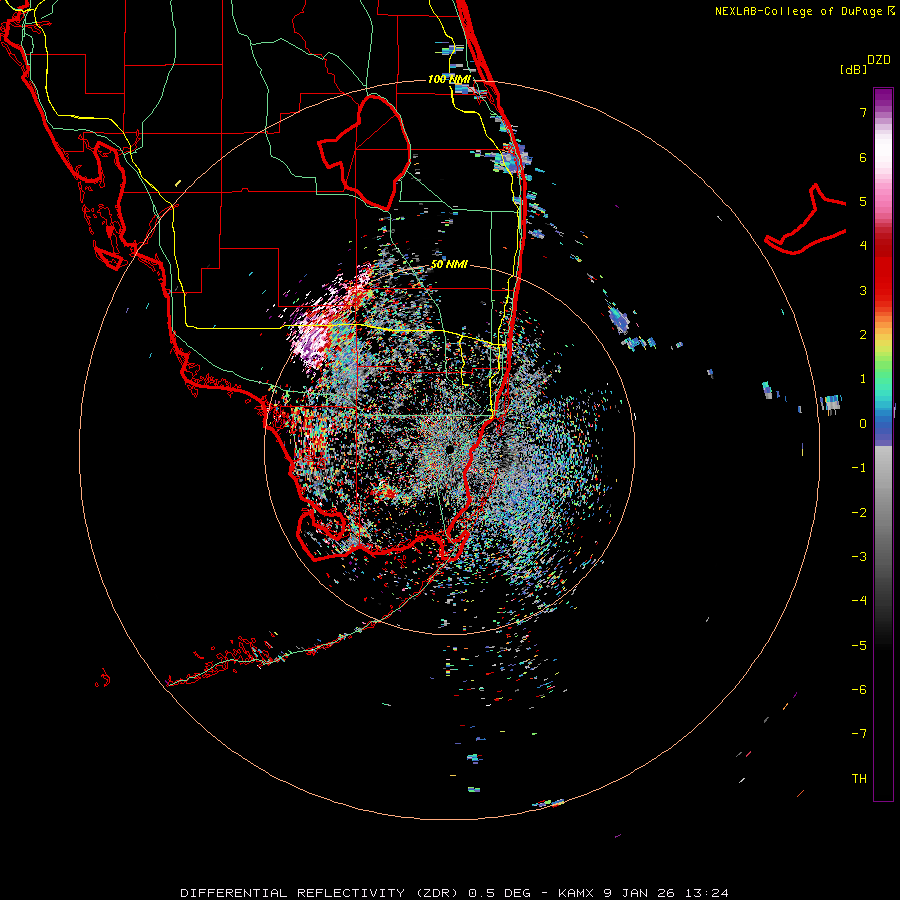The image size is (900, 900).
Task: Click the KAMX radar site center dot
Action: click(x=449, y=449)
